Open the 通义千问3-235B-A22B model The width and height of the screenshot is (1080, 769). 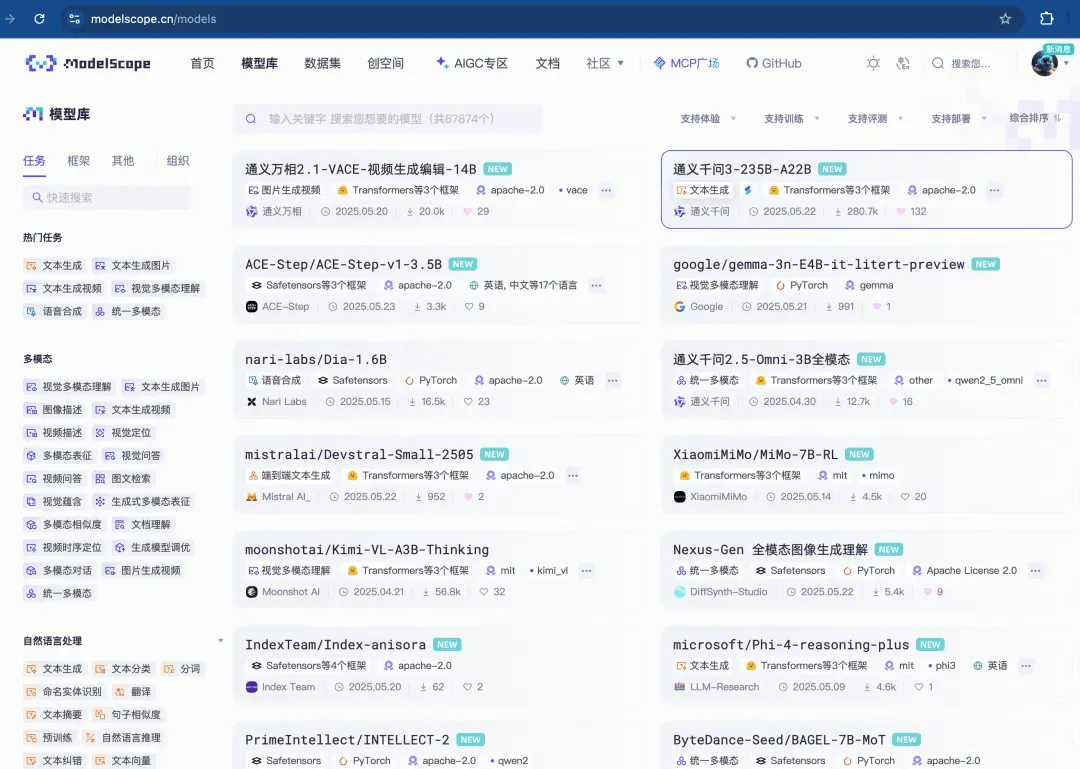point(742,169)
